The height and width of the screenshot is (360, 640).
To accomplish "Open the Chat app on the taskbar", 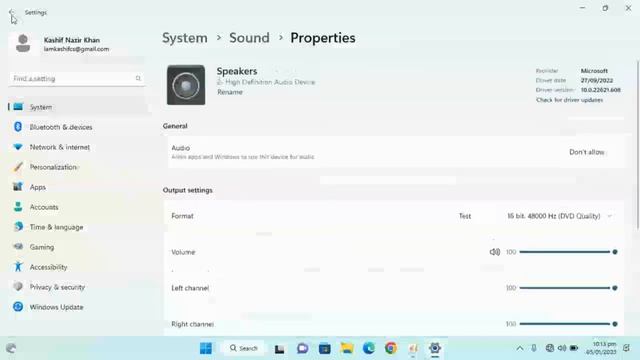I will (x=302, y=348).
